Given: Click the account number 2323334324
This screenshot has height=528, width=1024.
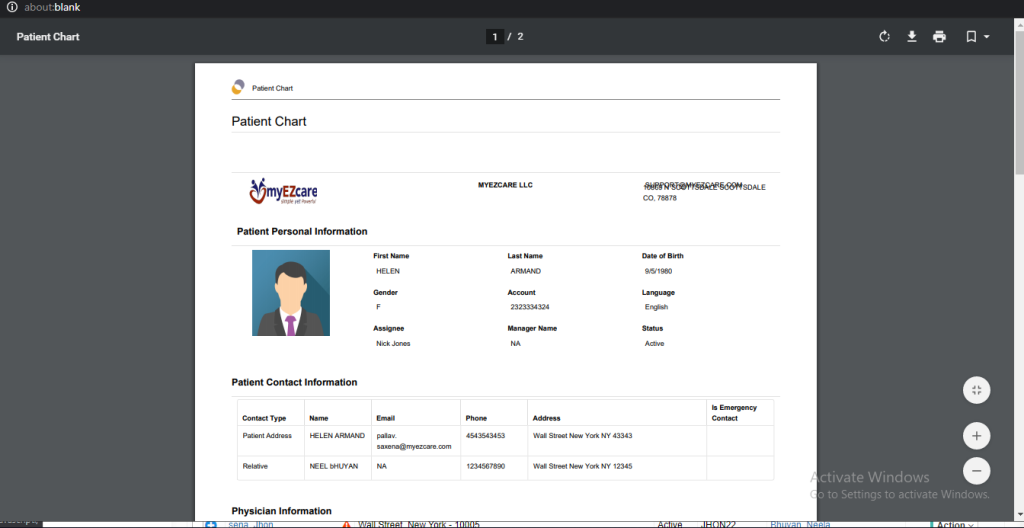Looking at the screenshot, I should tap(530, 306).
